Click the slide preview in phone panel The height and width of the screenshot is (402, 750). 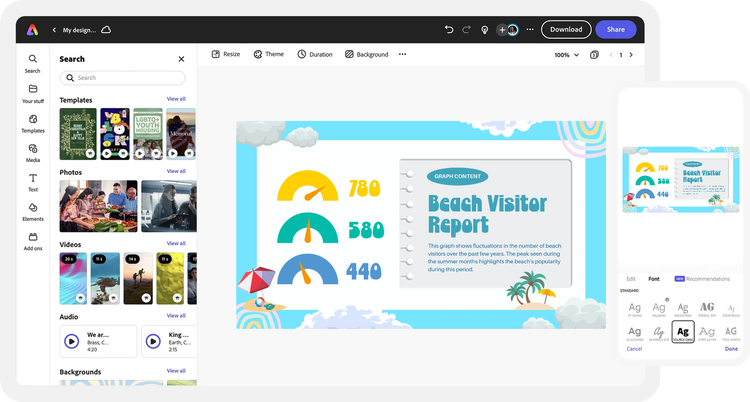tap(681, 179)
